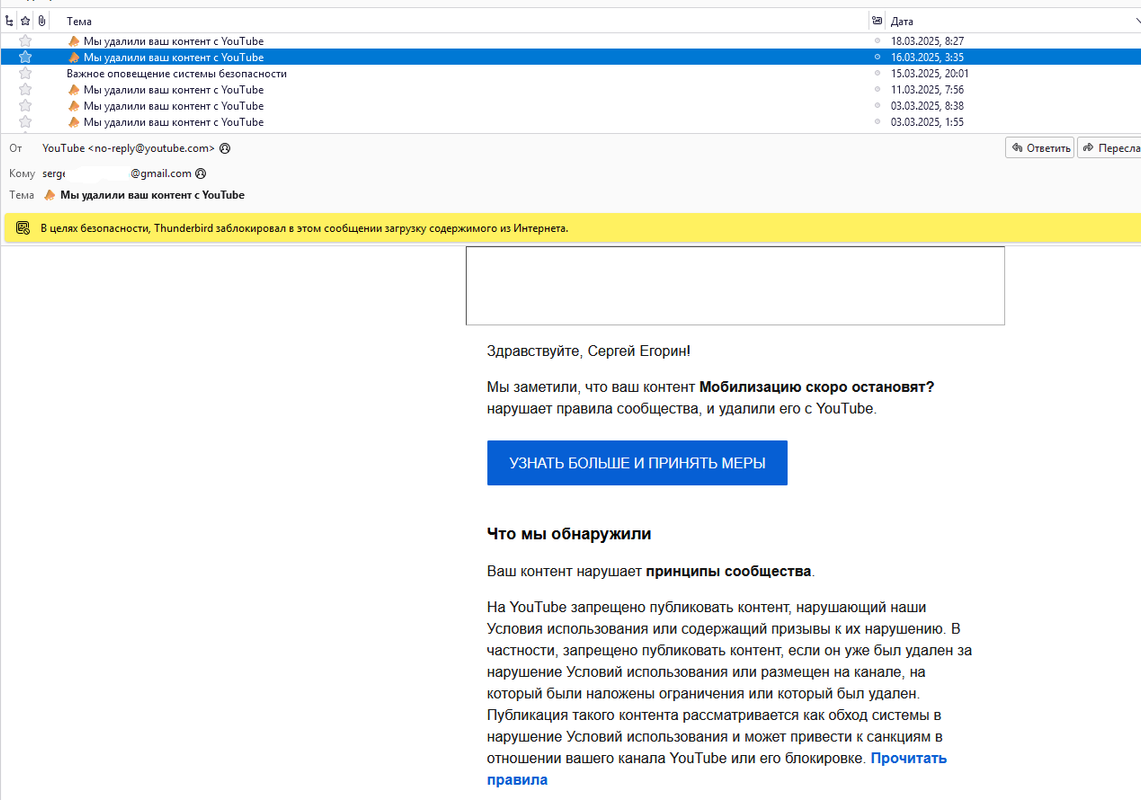1141x800 pixels.
Task: Toggle read dot for 03.03.2025, 8:38 message
Action: click(877, 106)
